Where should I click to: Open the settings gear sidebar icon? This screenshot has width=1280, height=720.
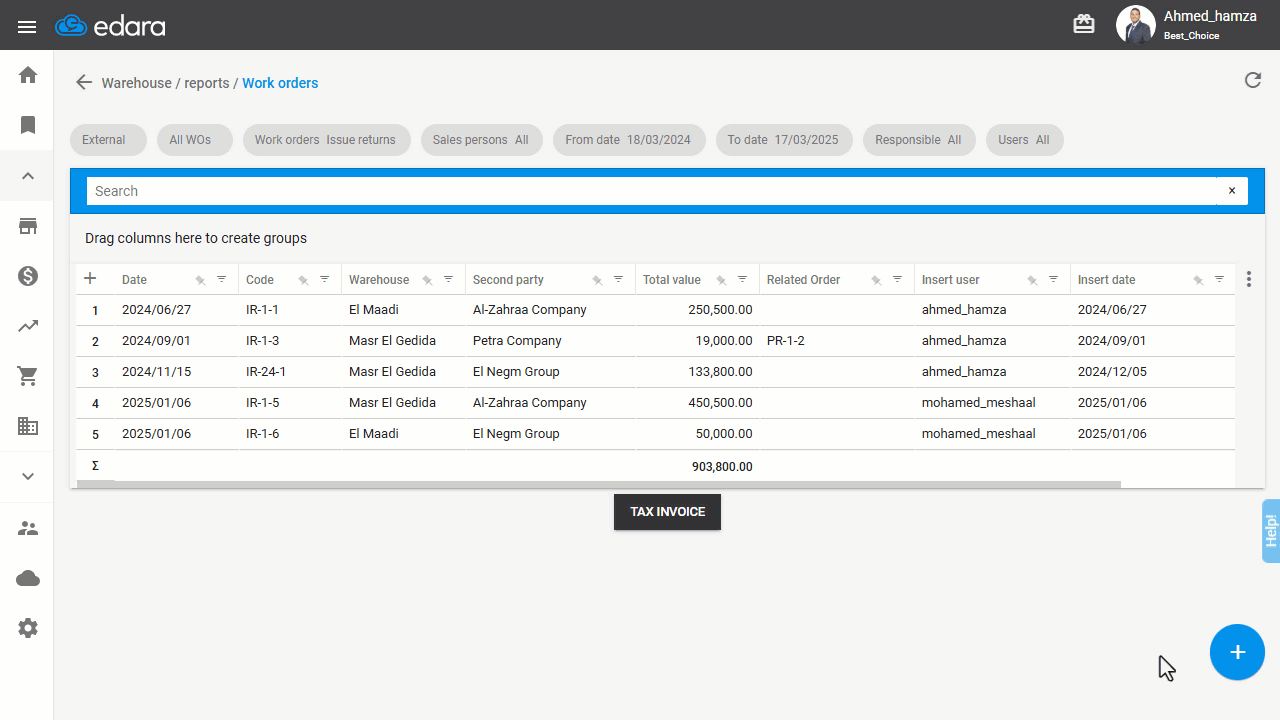pos(28,628)
